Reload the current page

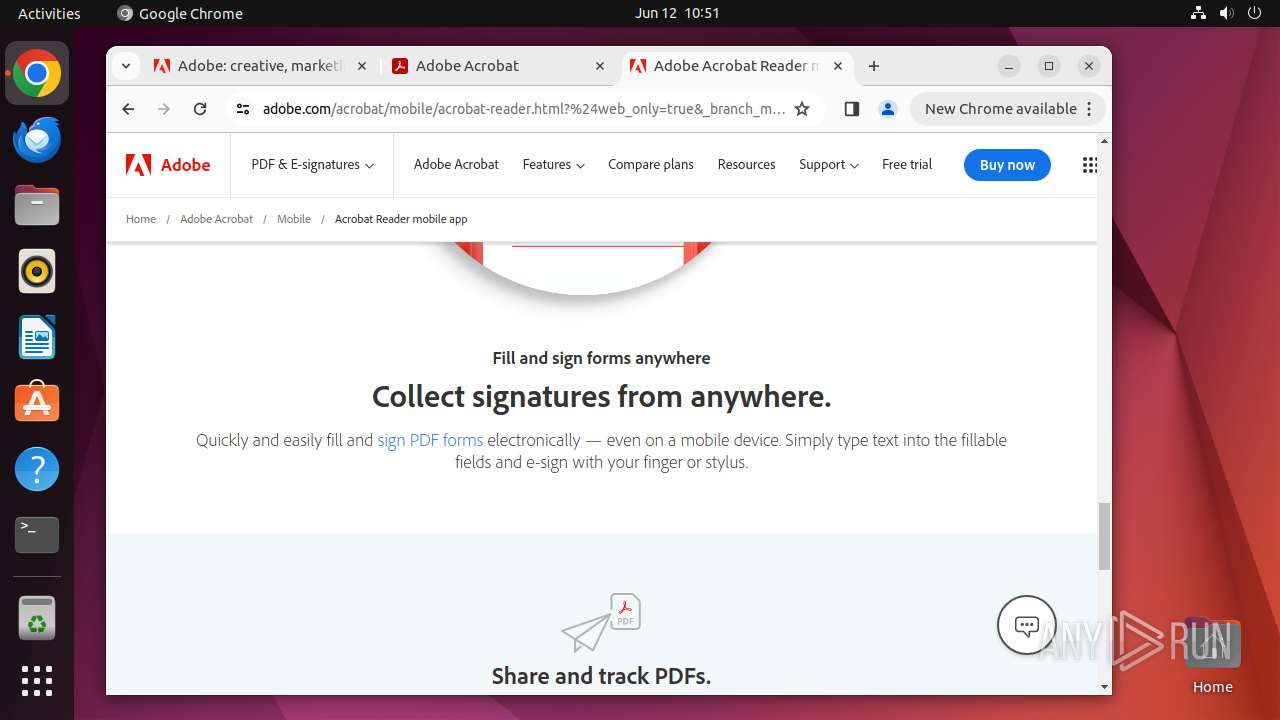[x=200, y=109]
